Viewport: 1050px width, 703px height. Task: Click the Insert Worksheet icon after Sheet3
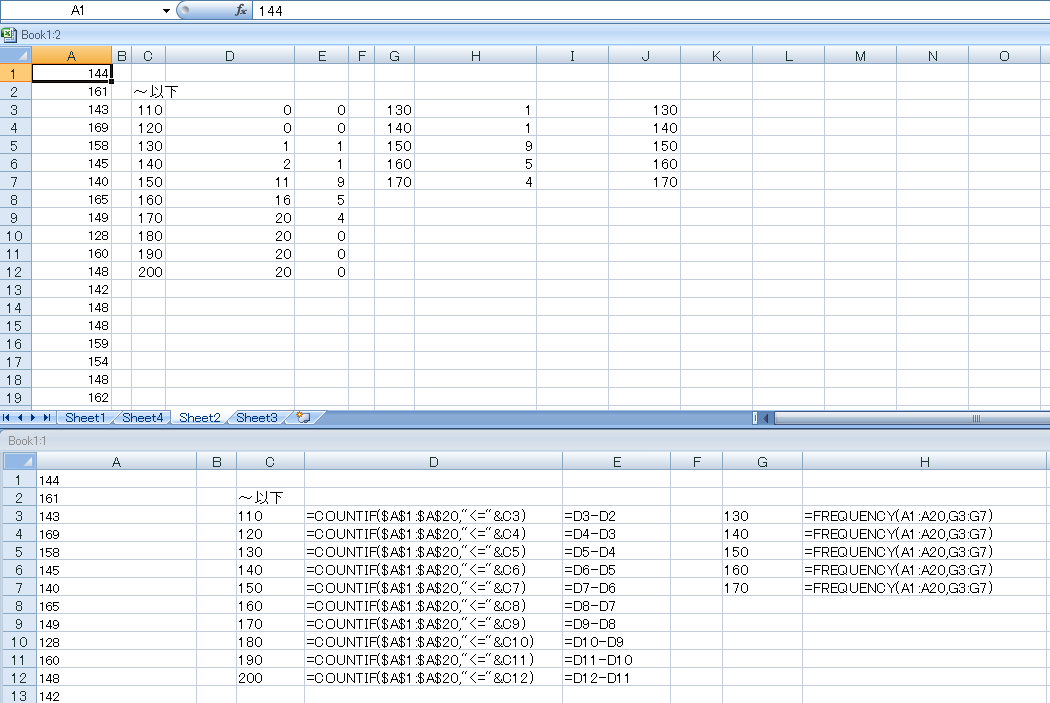303,418
